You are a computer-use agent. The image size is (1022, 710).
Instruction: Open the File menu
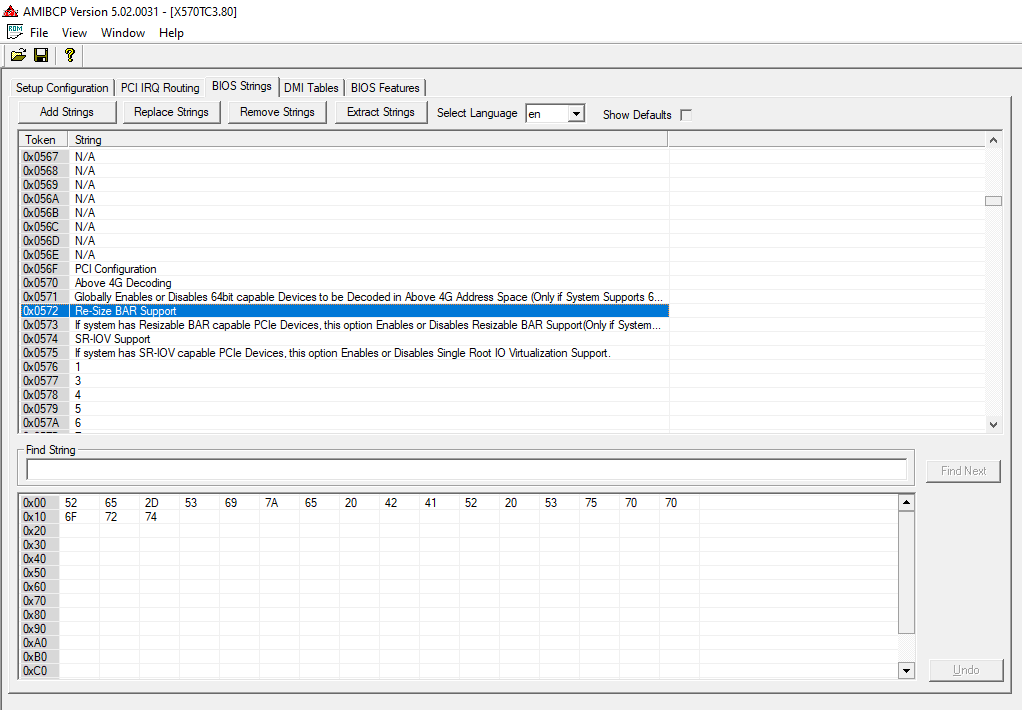(x=39, y=33)
